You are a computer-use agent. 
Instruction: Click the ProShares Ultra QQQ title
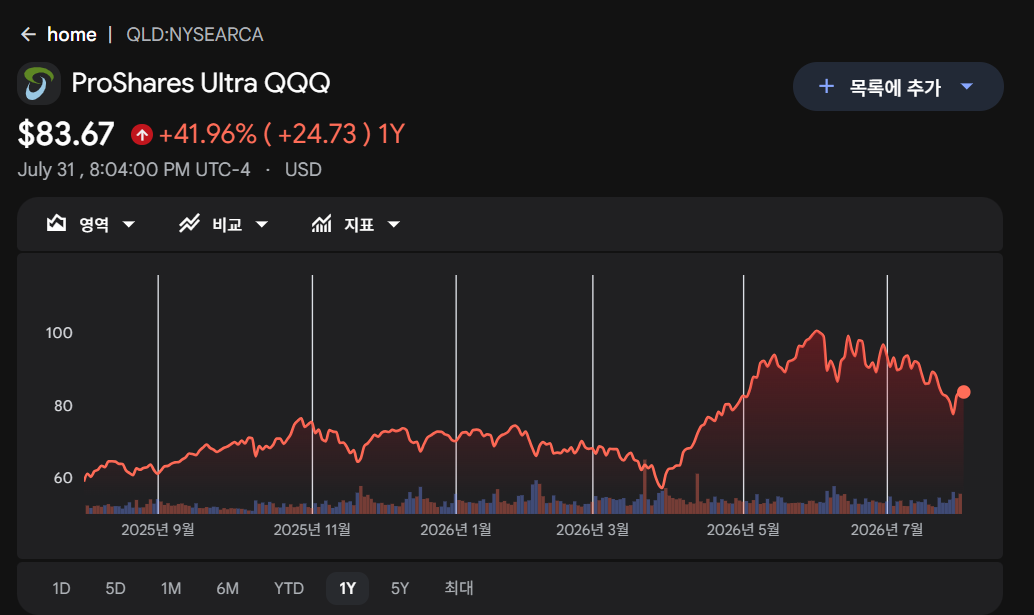200,83
